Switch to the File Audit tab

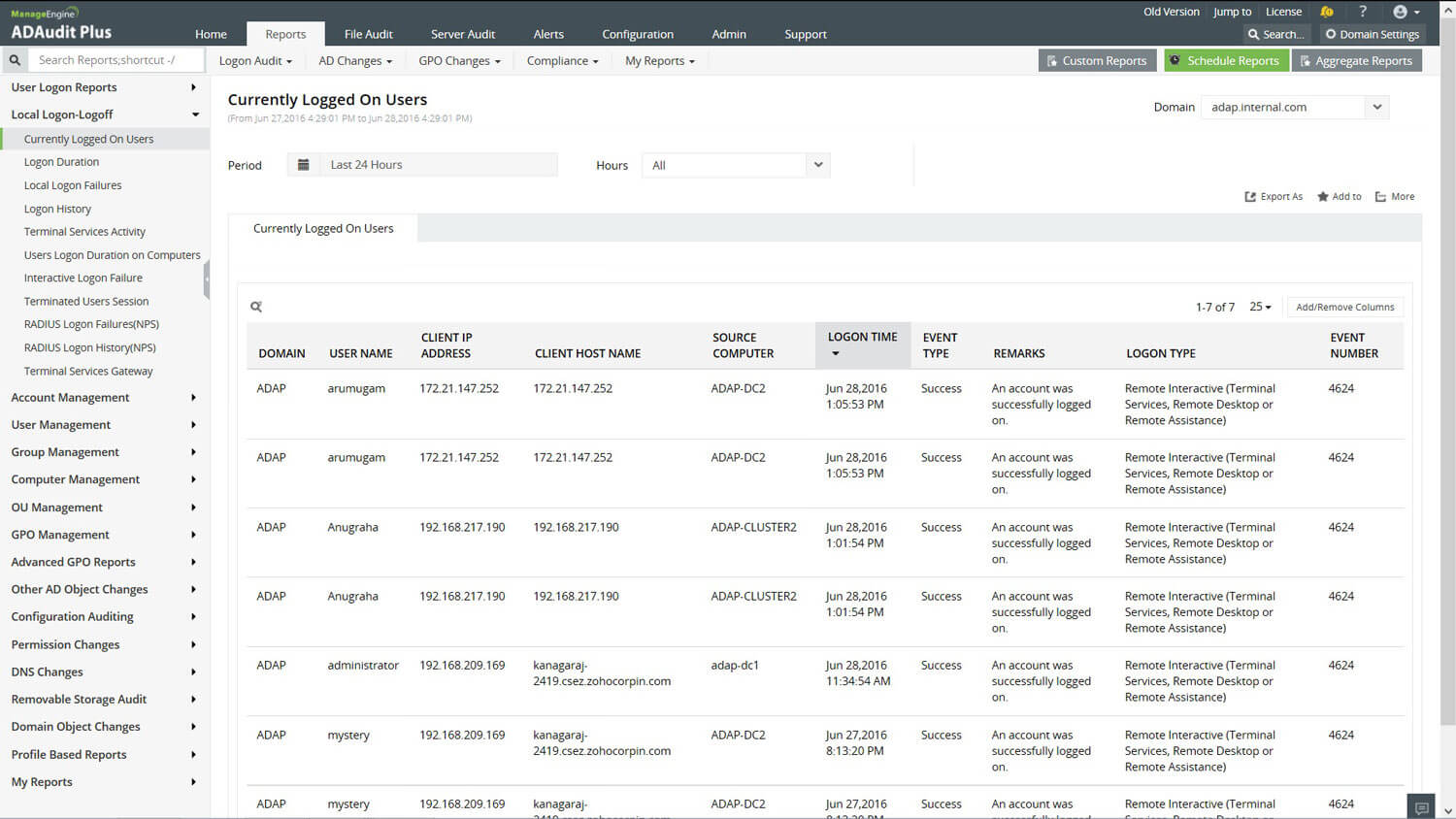point(368,34)
